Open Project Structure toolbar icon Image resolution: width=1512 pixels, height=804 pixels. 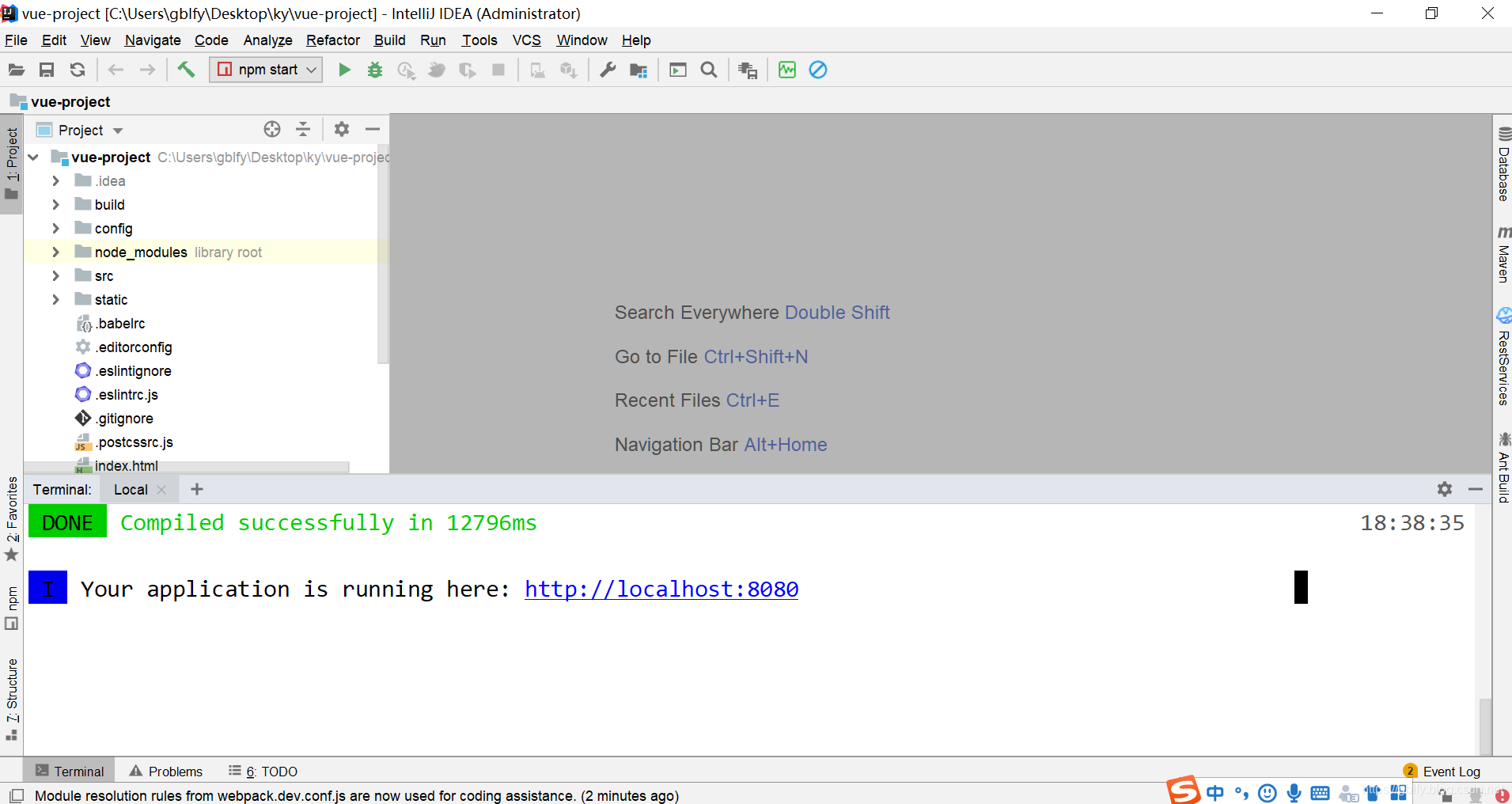(x=639, y=70)
